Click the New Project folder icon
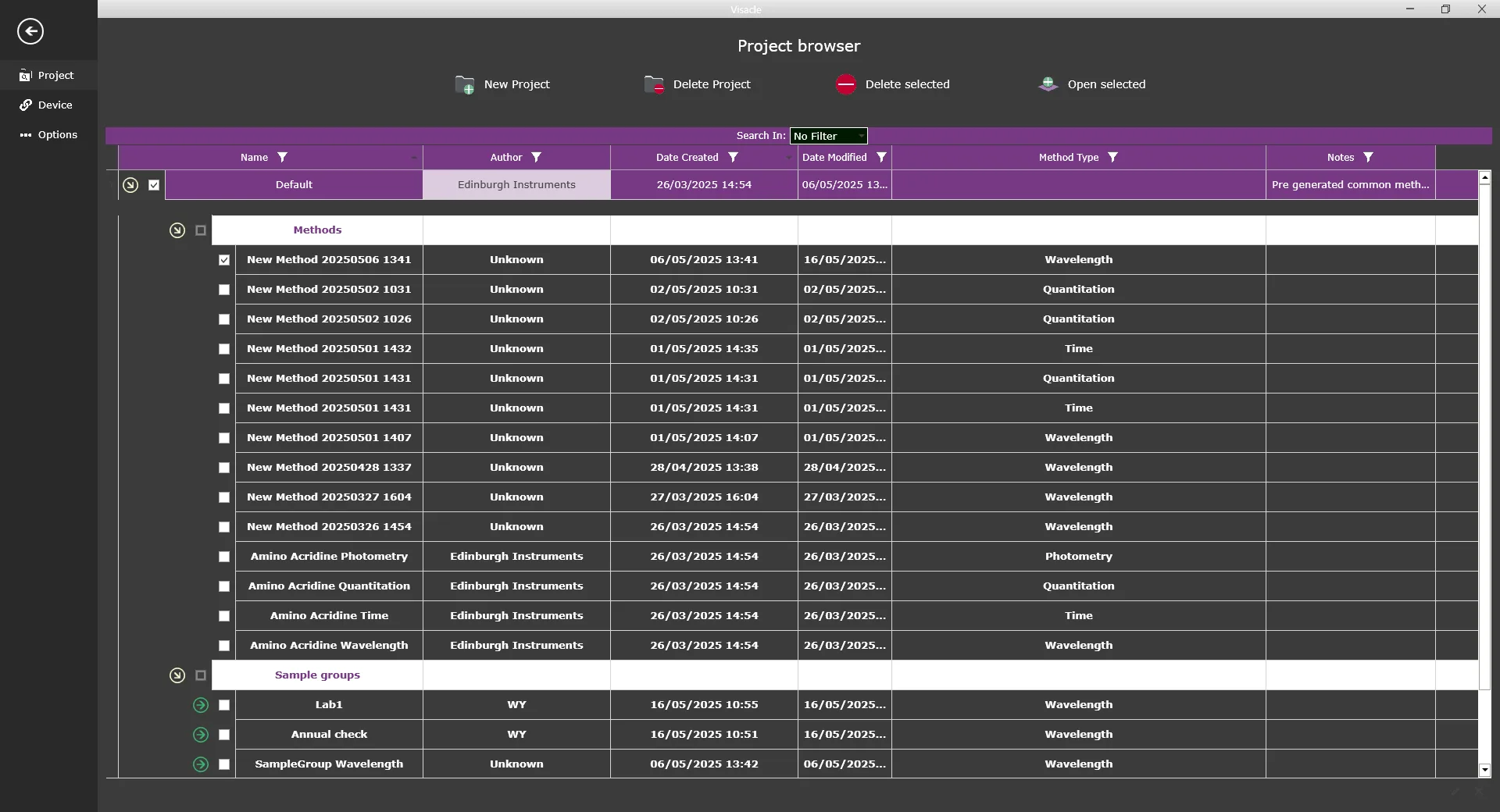The image size is (1500, 812). 465,84
